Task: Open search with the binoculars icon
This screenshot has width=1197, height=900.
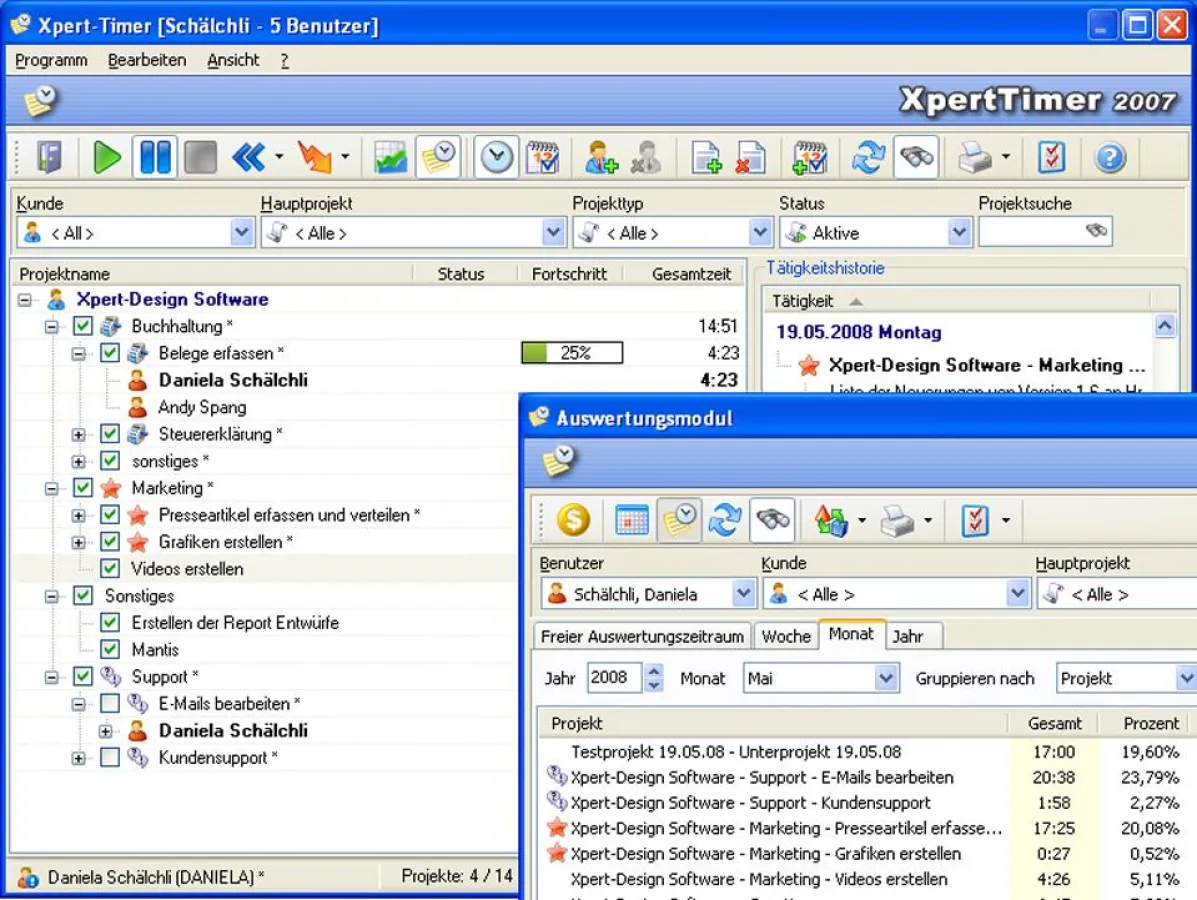Action: [917, 156]
